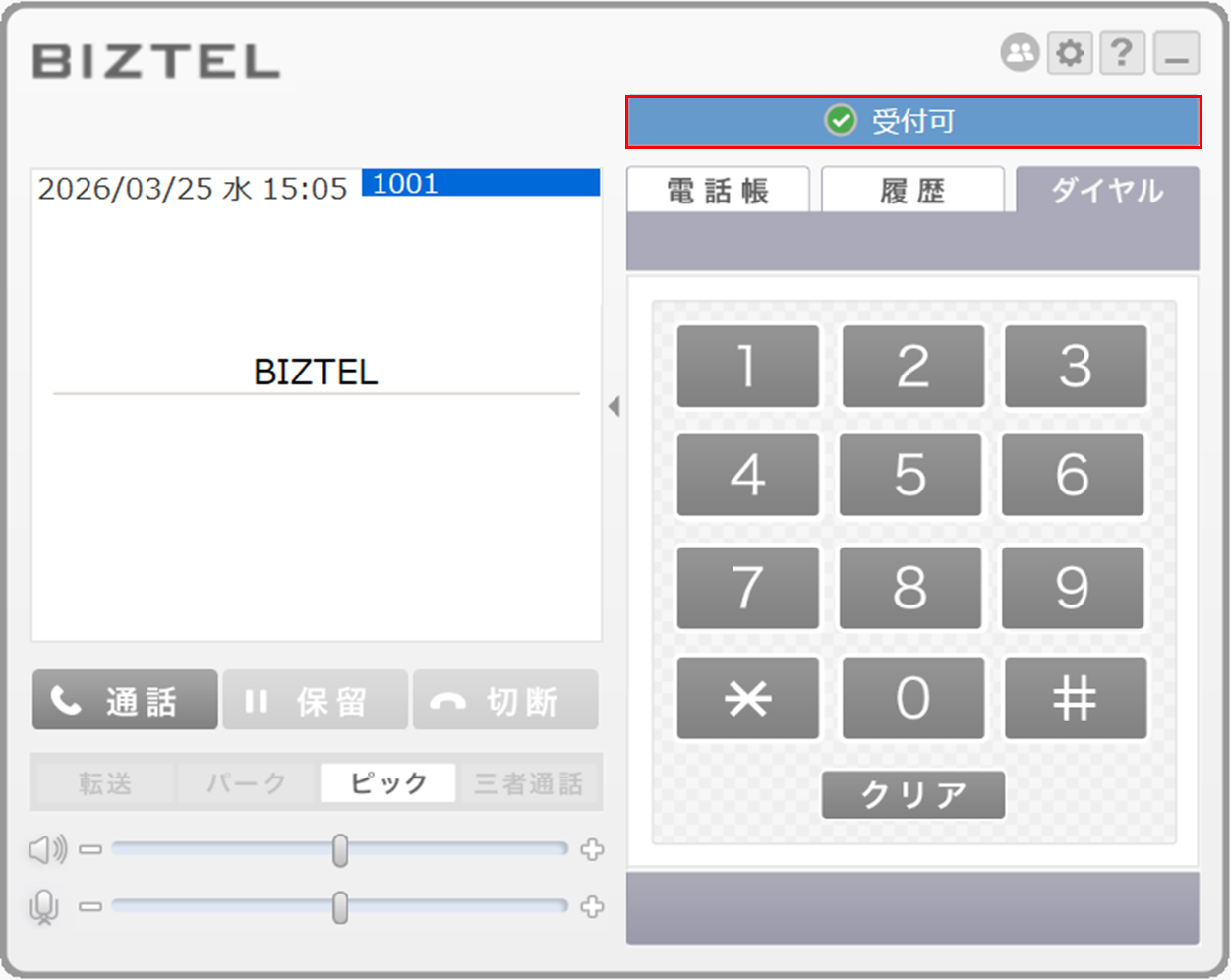Screen dimensions: 1231x980
Task: Toggle the 受付可 availability status bar
Action: 913,122
